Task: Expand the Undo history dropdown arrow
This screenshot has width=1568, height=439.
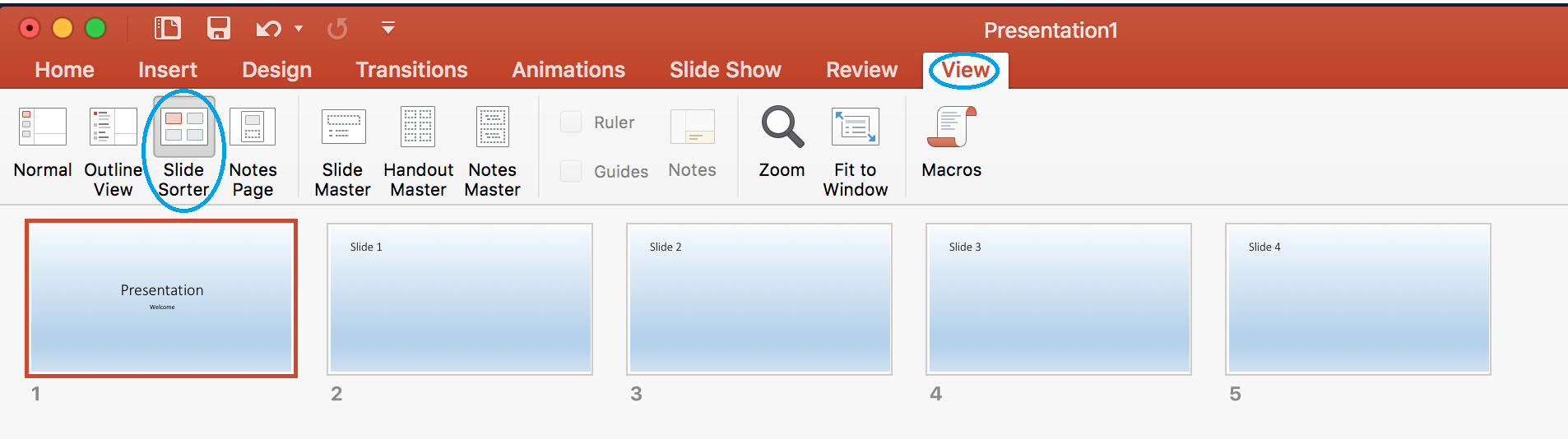Action: (299, 29)
